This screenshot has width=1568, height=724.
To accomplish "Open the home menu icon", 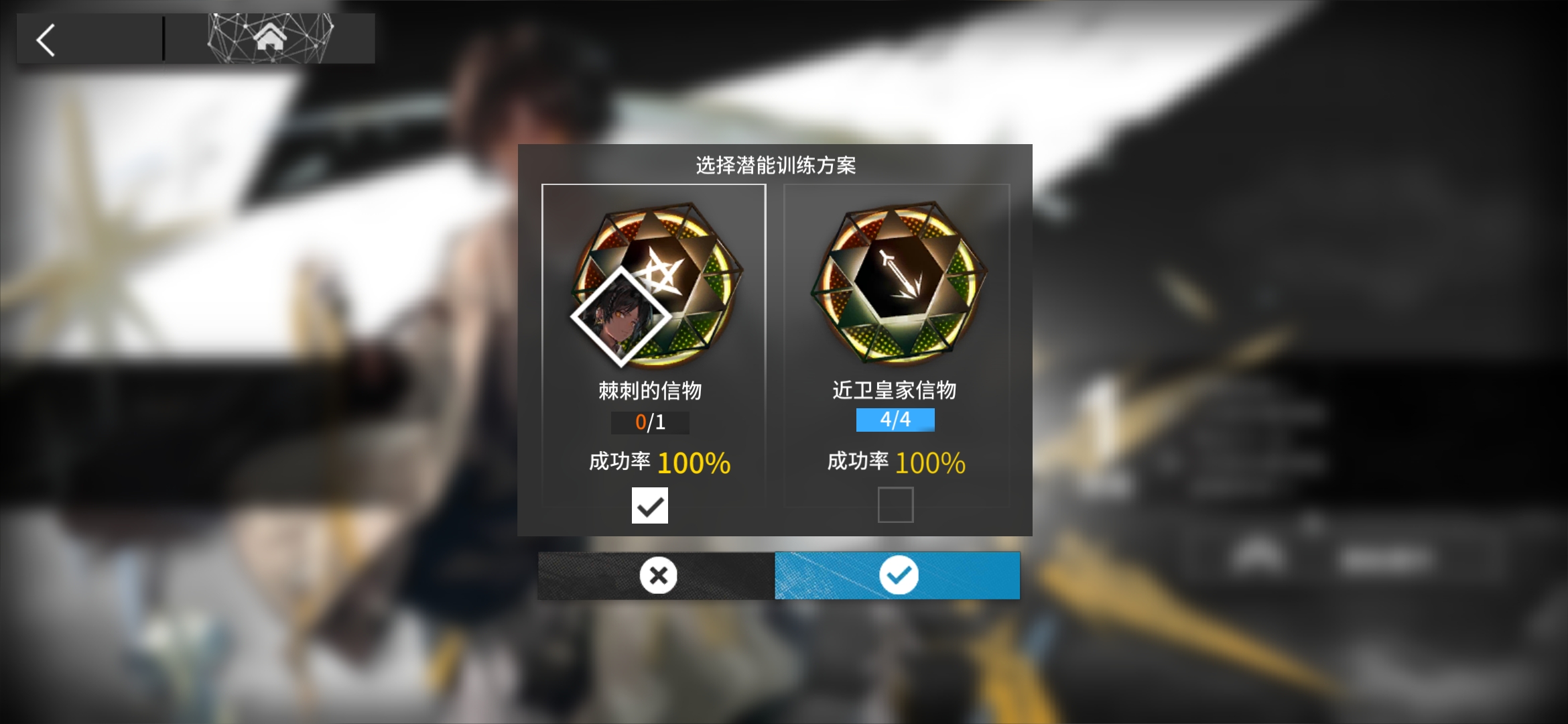I will (270, 37).
